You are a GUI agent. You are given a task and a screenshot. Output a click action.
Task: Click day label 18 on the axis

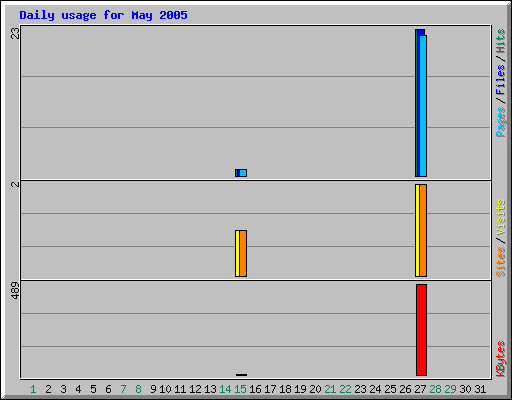pyautogui.click(x=285, y=389)
